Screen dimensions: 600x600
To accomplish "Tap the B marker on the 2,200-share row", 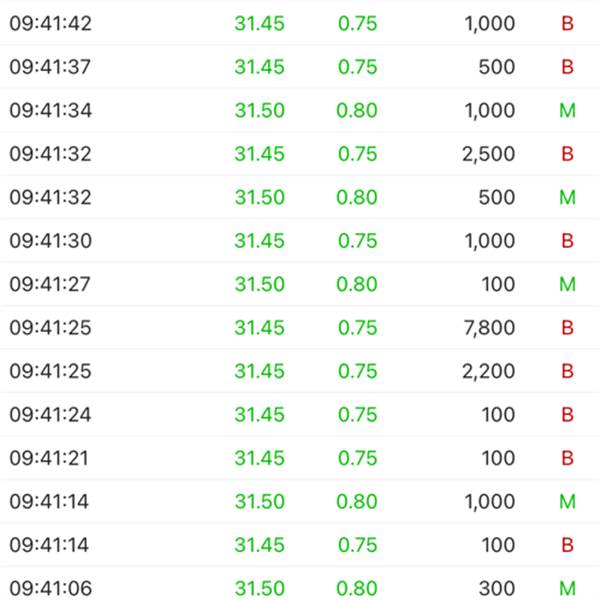I will point(567,371).
